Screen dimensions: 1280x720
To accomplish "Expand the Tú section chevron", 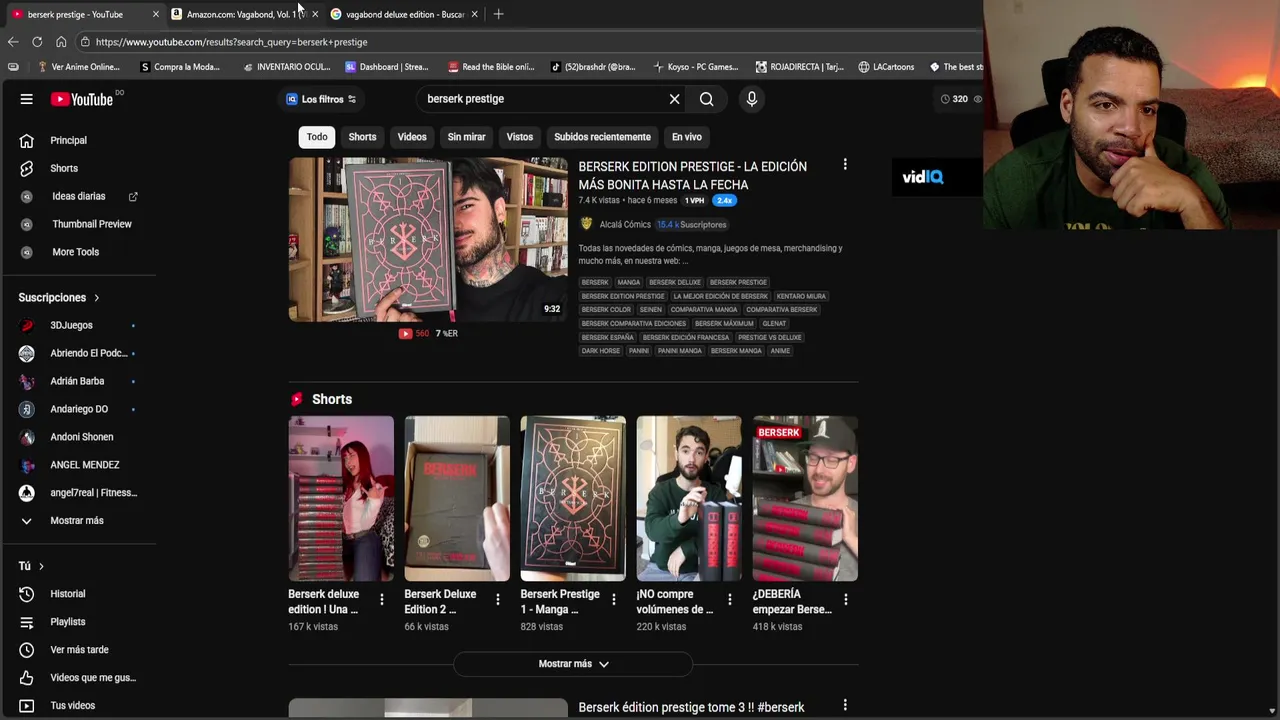I will (41, 566).
